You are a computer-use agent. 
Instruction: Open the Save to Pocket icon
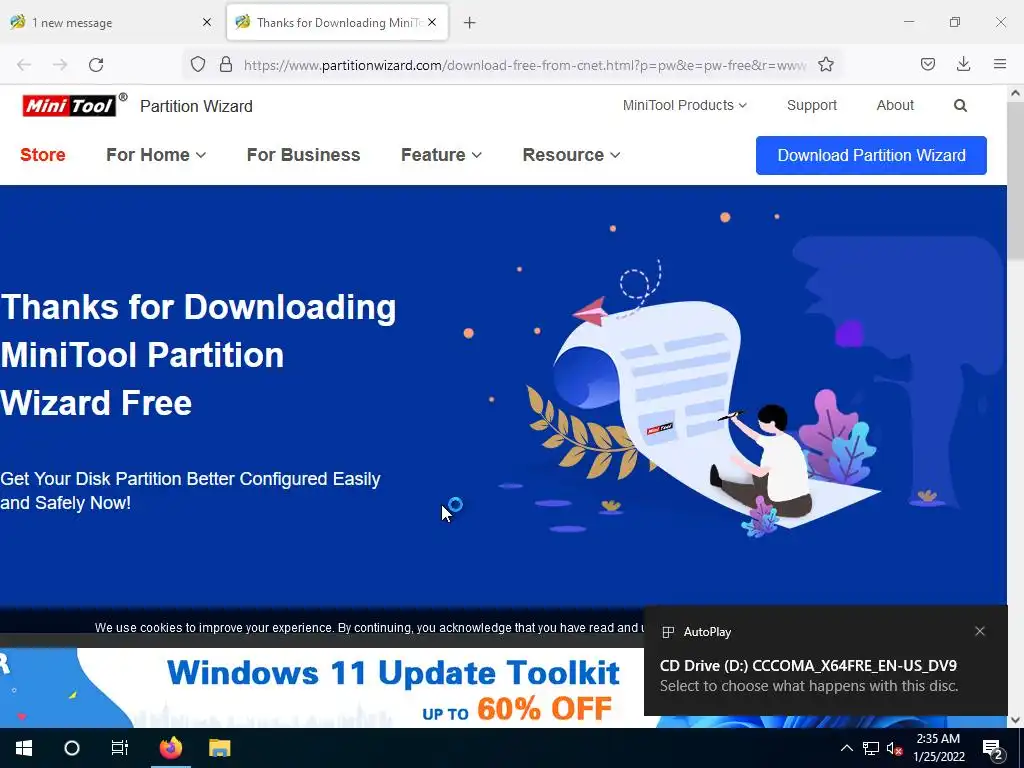point(927,64)
